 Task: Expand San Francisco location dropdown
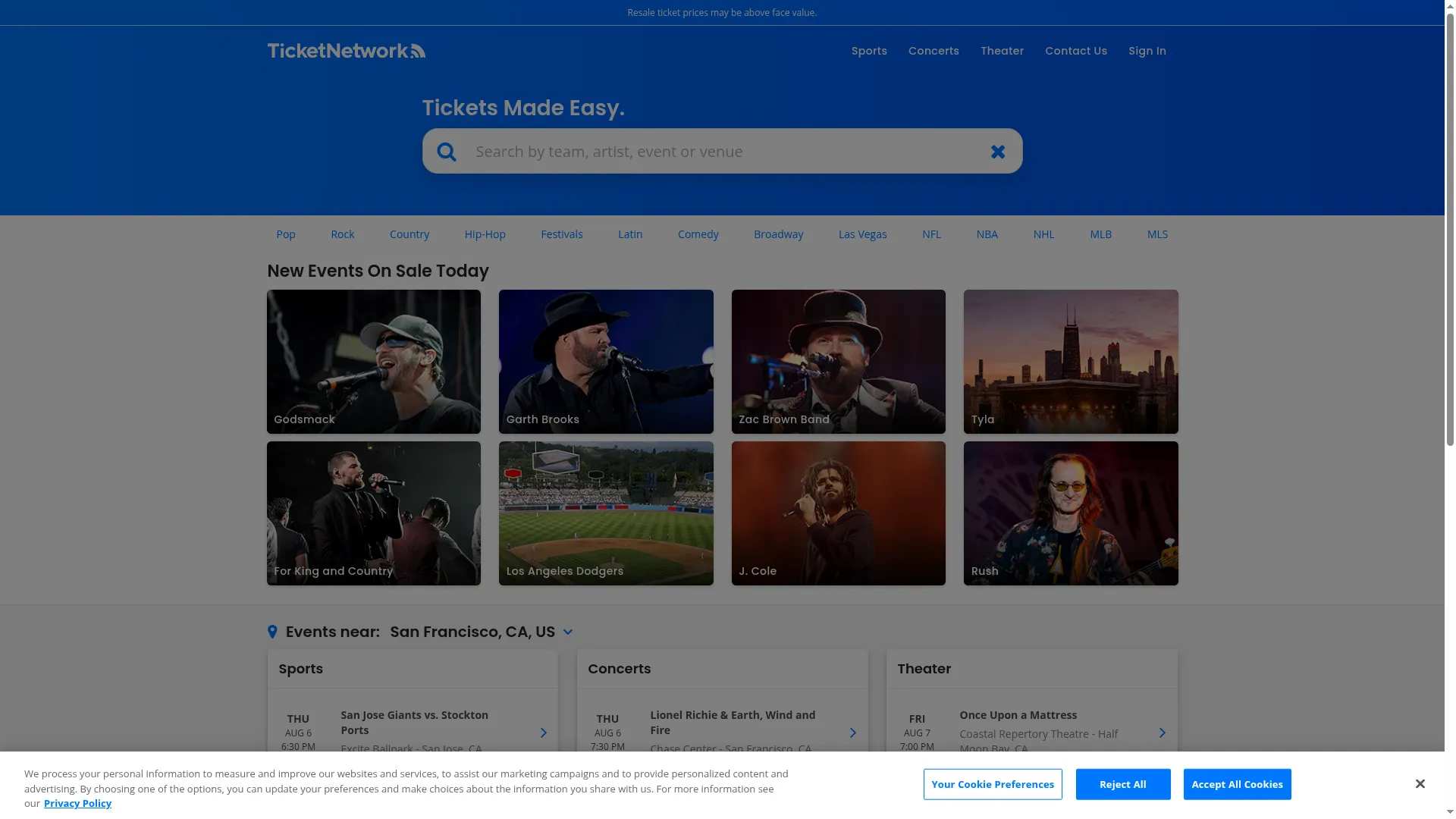click(x=567, y=632)
